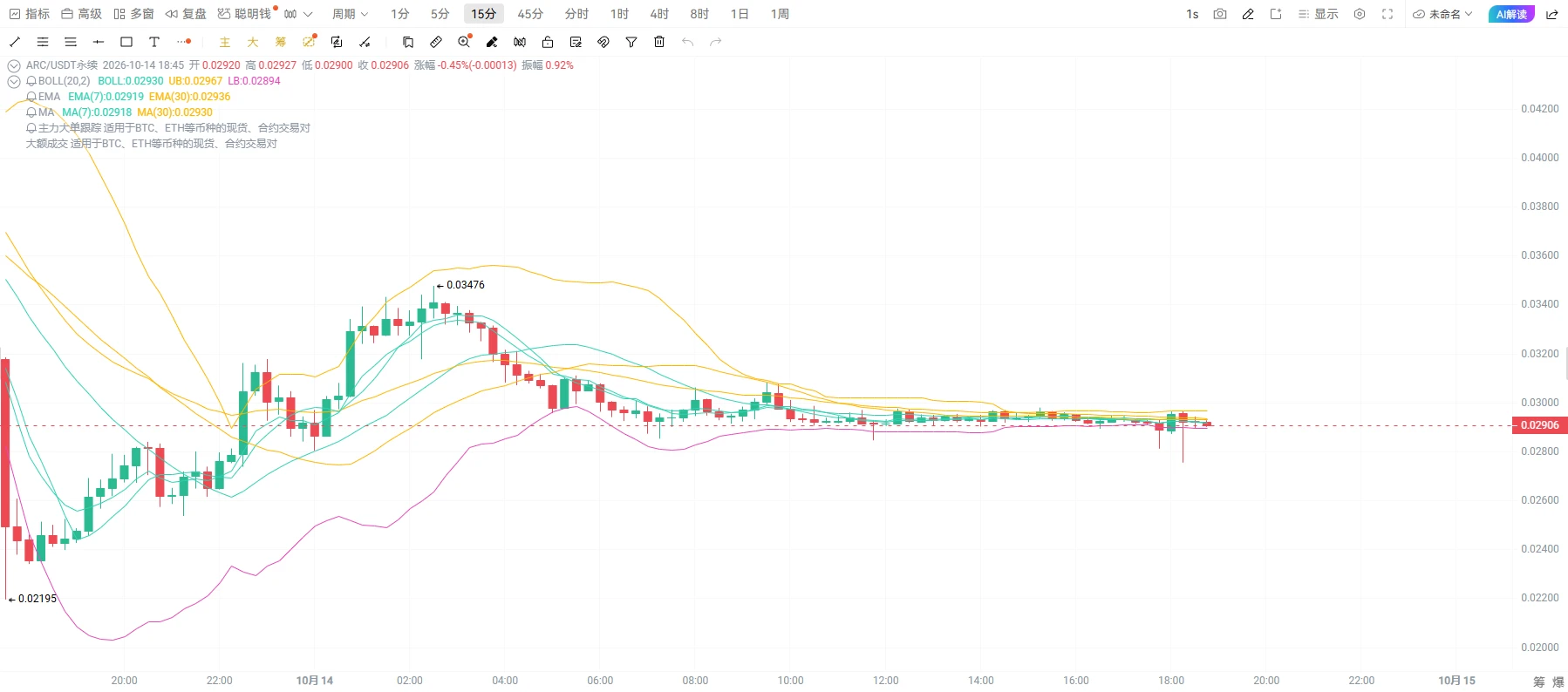Switch to the 5分 timeframe

tap(440, 14)
